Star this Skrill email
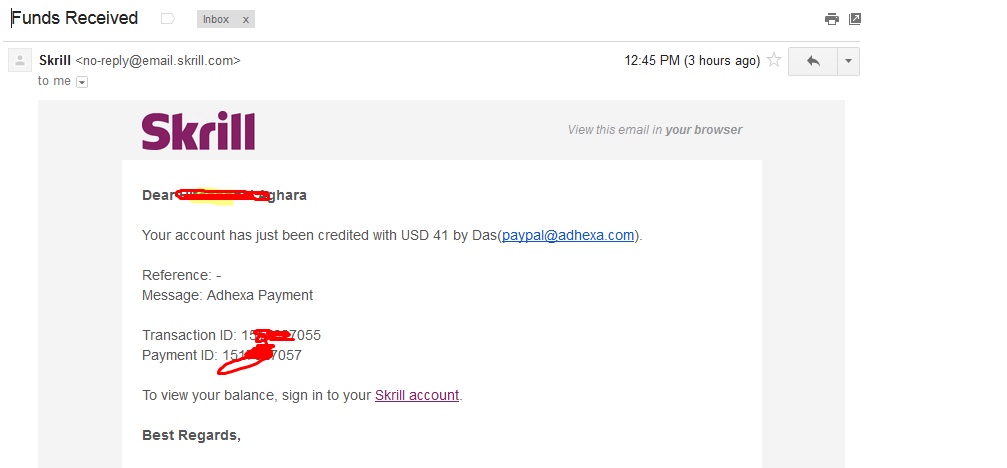 773,61
